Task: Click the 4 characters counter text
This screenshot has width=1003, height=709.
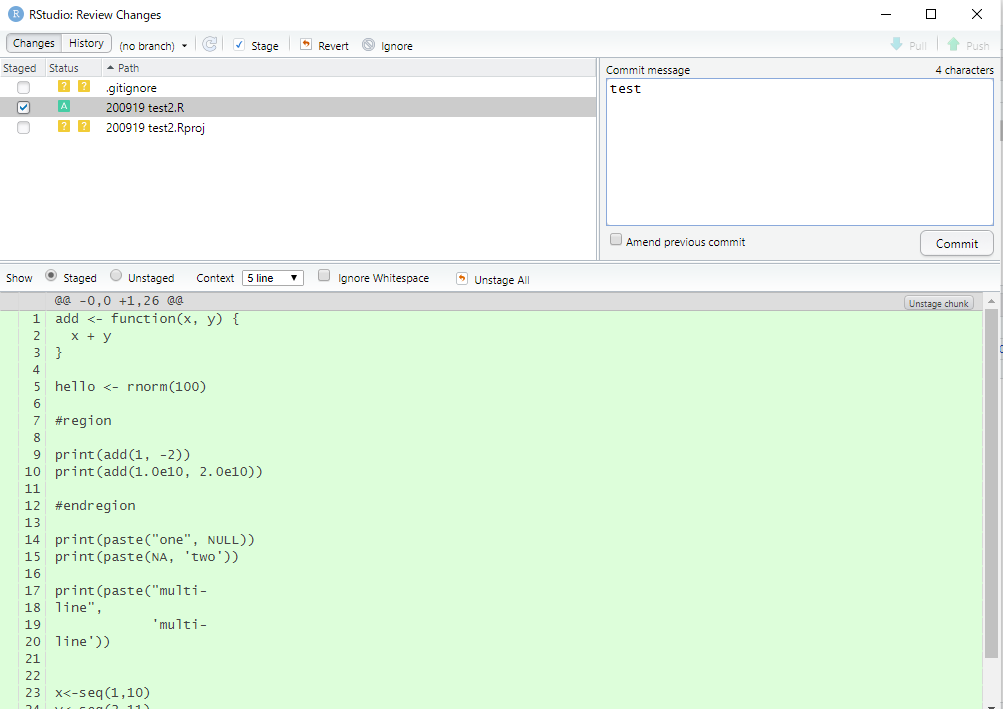Action: tap(964, 70)
